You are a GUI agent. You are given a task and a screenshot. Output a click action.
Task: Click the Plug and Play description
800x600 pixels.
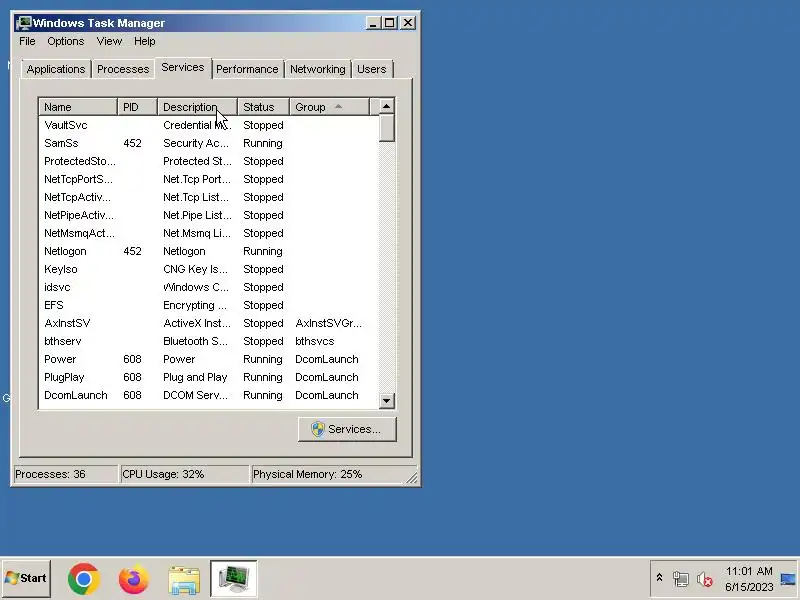195,377
